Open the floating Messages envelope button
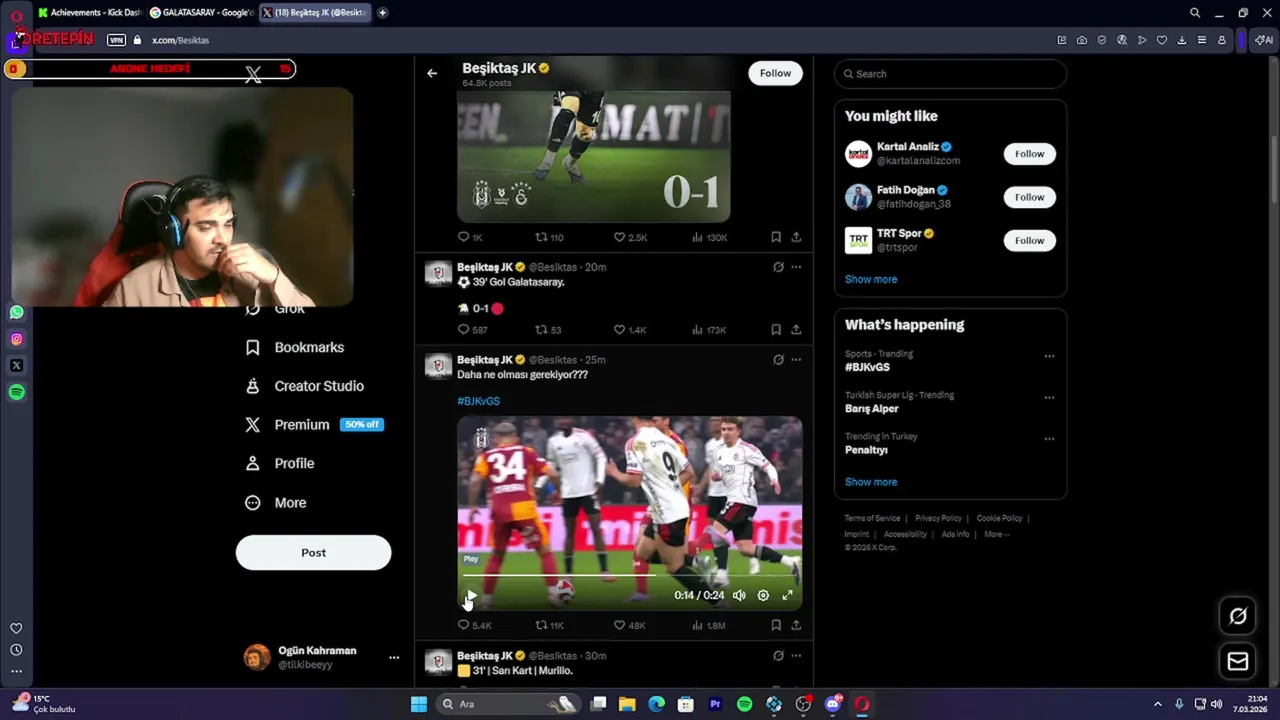 coord(1238,661)
